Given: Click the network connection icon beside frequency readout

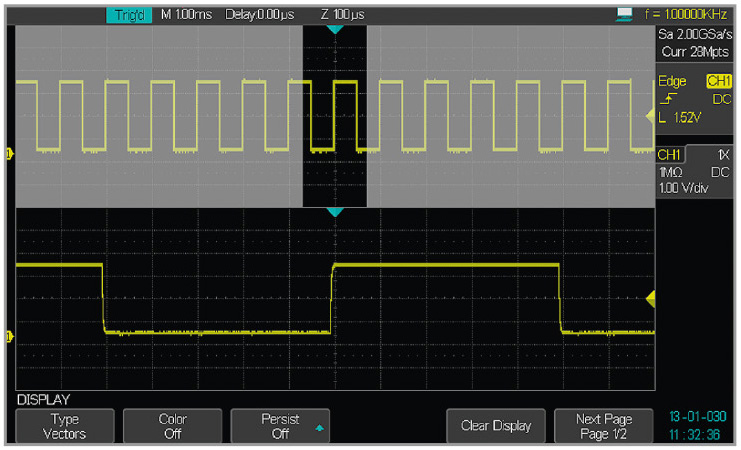Looking at the screenshot, I should coord(627,14).
